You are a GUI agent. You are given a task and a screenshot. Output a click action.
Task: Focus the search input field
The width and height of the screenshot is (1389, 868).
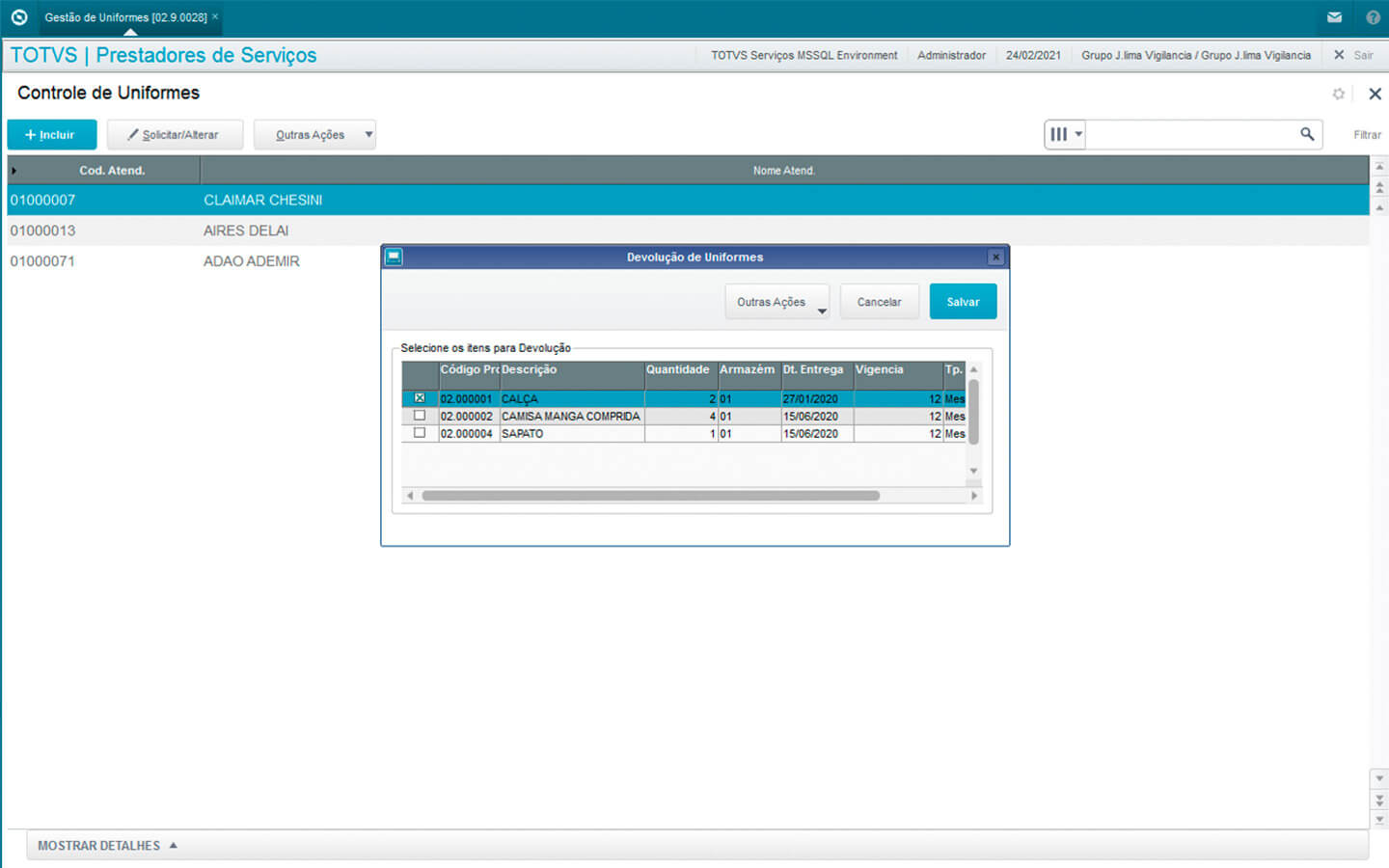coord(1190,135)
